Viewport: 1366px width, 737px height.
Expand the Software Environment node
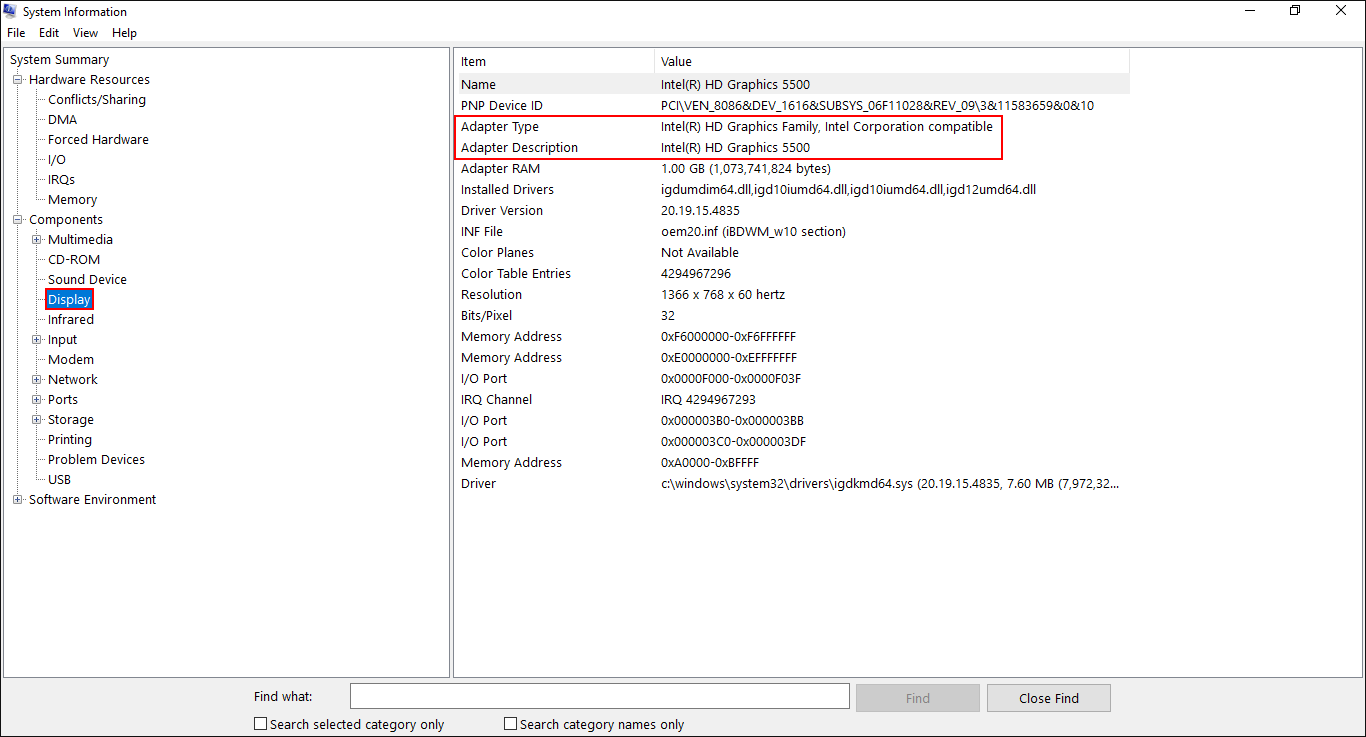[17, 500]
